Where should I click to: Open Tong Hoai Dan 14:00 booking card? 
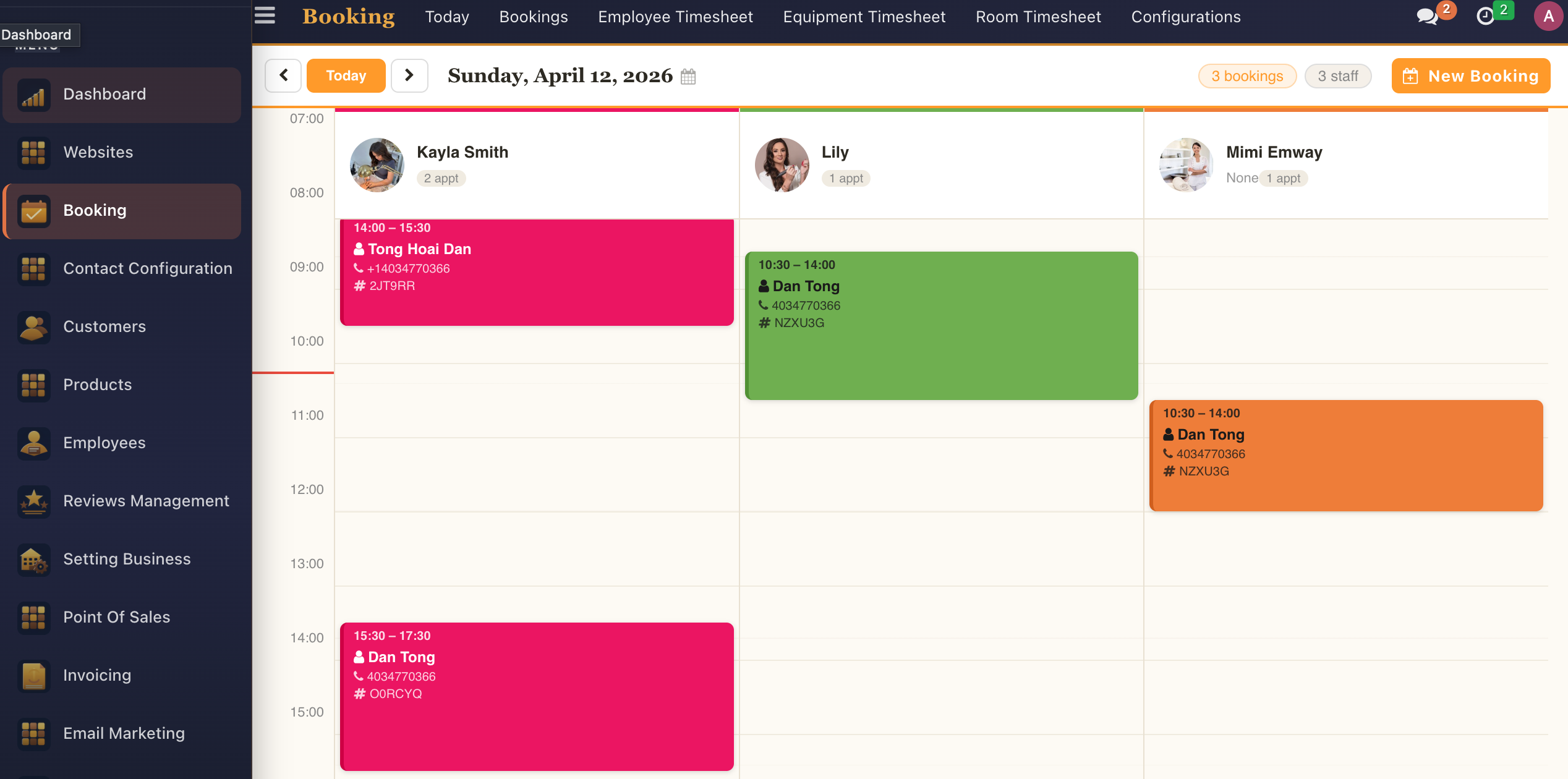point(537,272)
